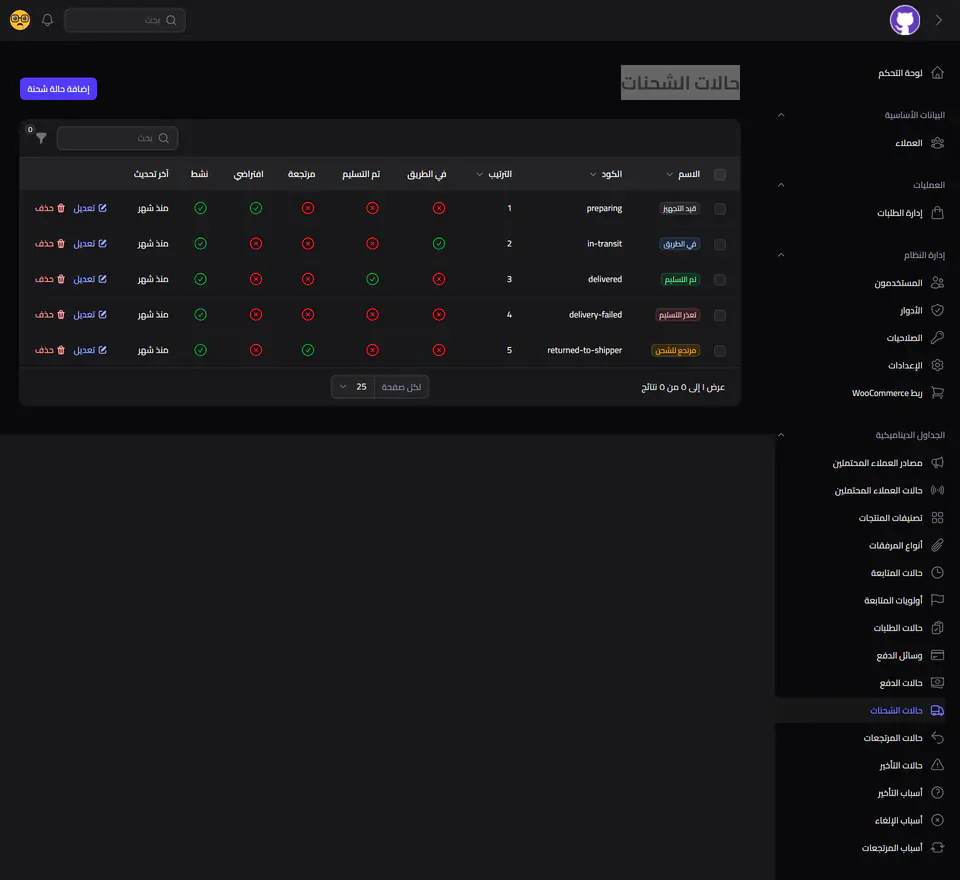The image size is (960, 880).
Task: Check the box for the in-transit row
Action: click(720, 244)
